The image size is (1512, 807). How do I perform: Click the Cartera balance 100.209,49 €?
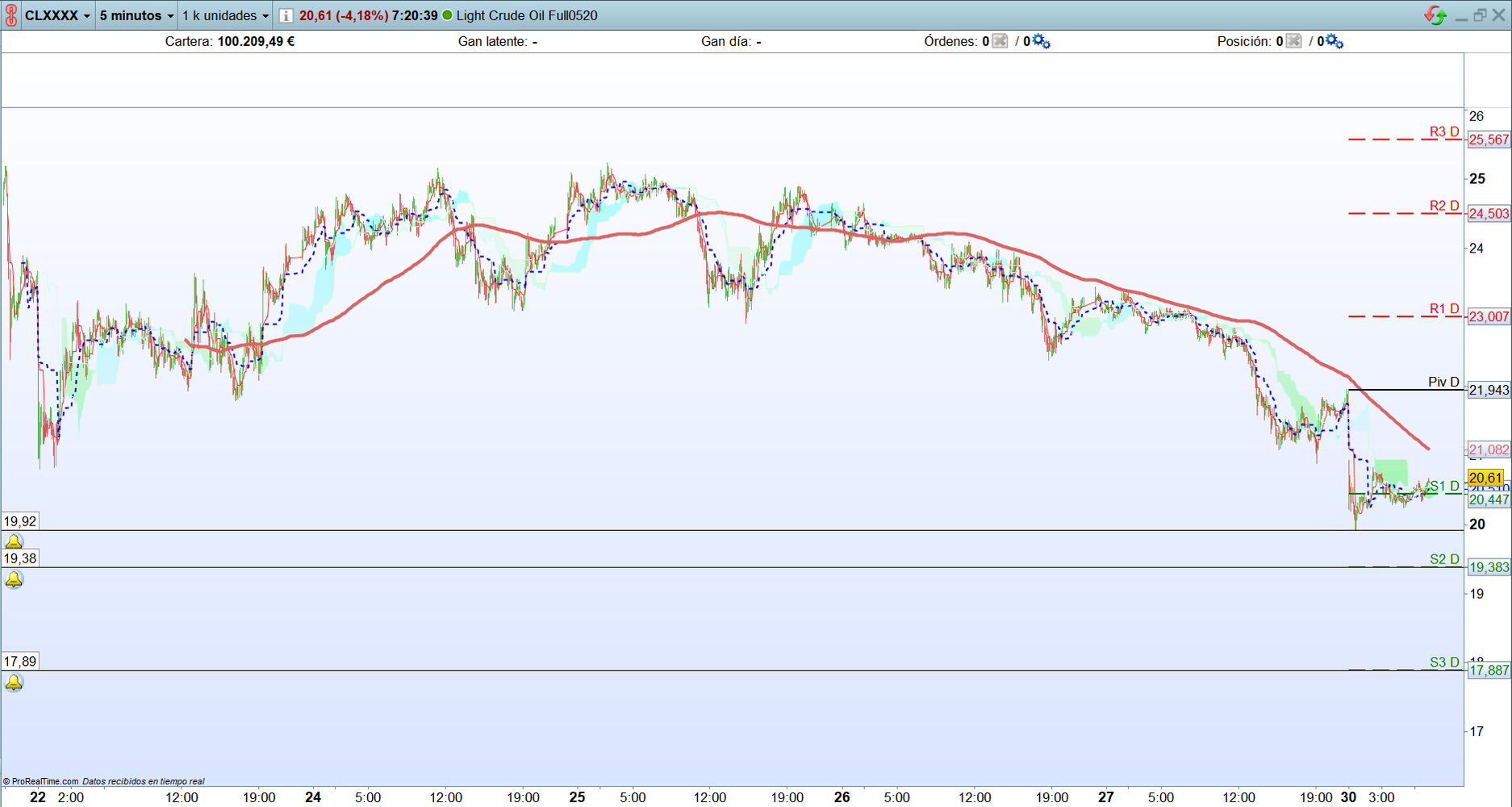tap(256, 41)
